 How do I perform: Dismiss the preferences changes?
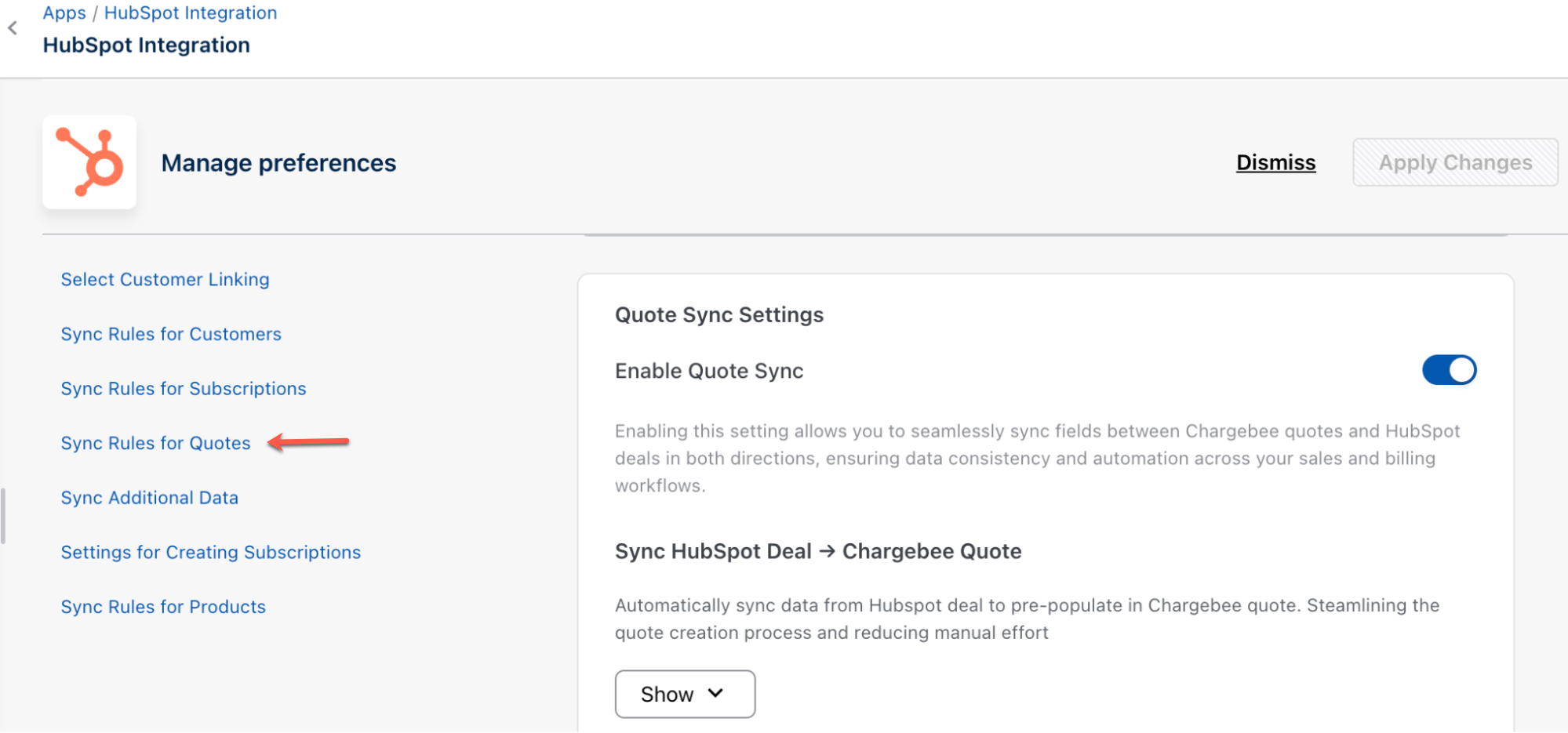[1275, 162]
